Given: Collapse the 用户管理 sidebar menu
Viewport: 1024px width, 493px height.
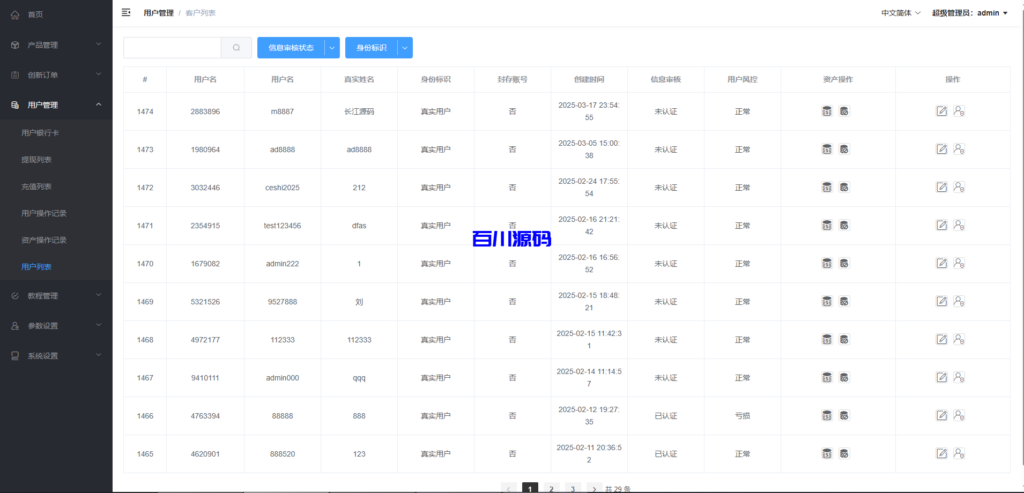Looking at the screenshot, I should 56,104.
